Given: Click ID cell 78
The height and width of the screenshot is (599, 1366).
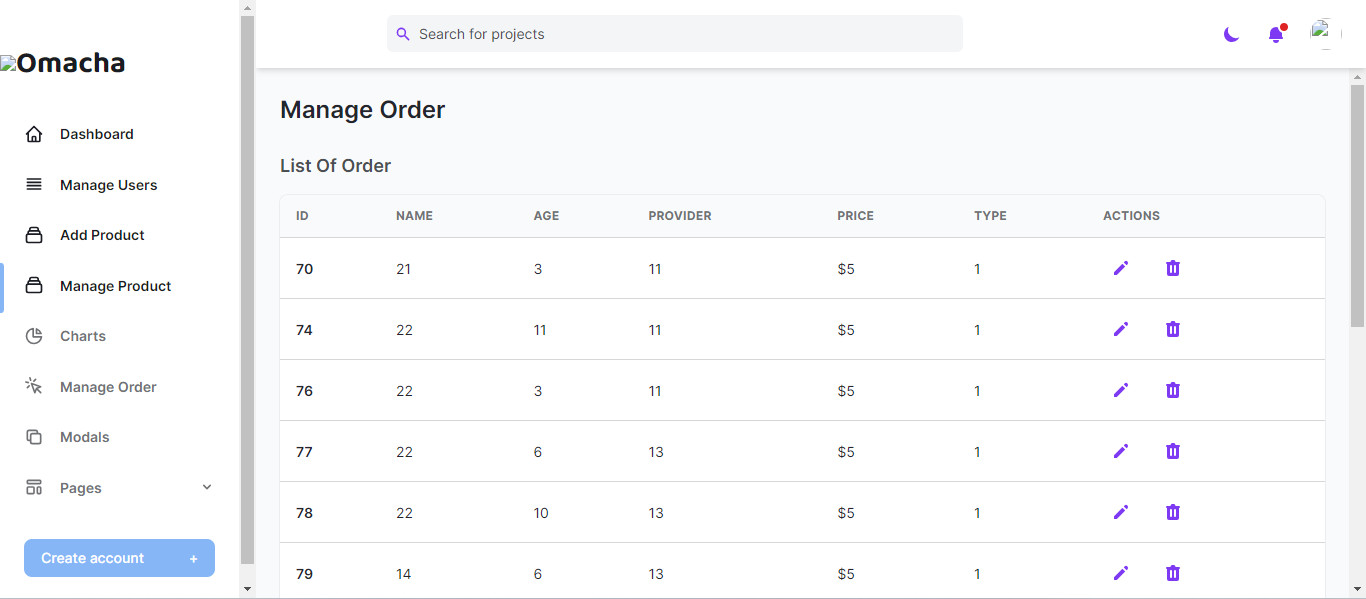Looking at the screenshot, I should click(x=304, y=513).
